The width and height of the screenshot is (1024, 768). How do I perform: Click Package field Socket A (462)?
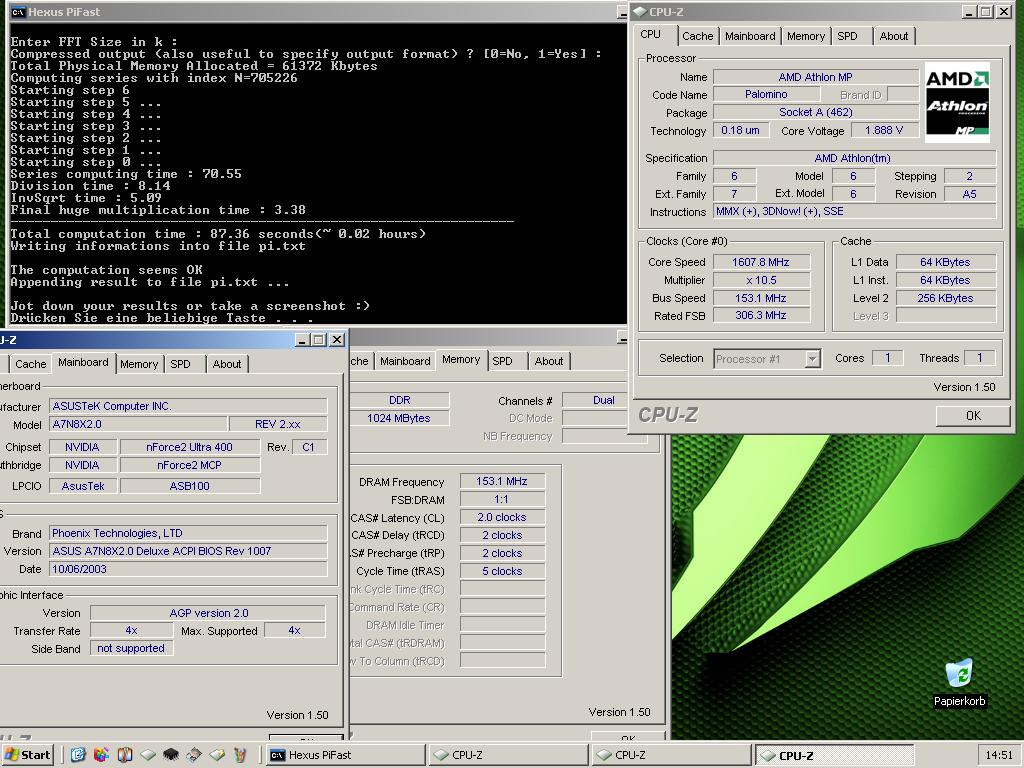pos(815,112)
